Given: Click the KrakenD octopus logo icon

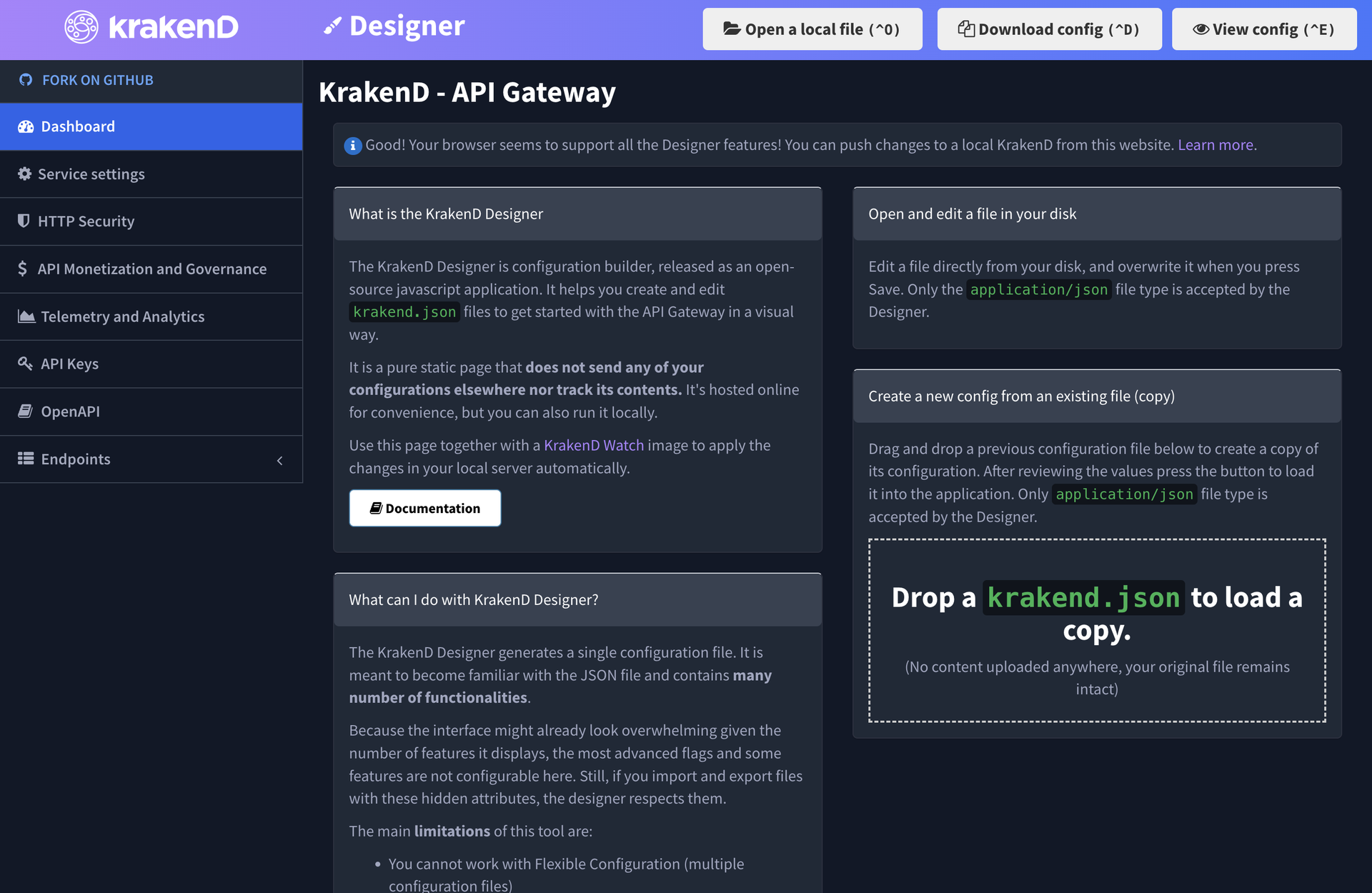Looking at the screenshot, I should 81,27.
